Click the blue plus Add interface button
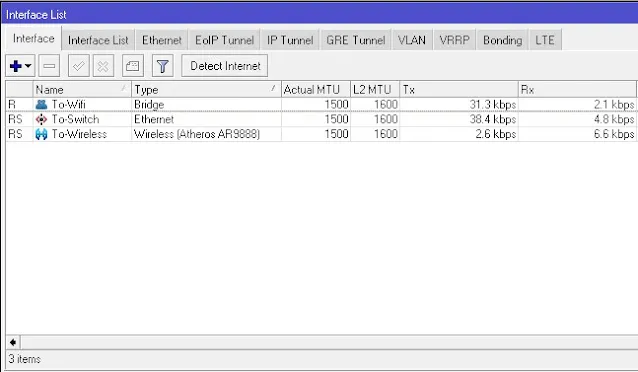Viewport: 638px width, 372px height. click(16, 66)
